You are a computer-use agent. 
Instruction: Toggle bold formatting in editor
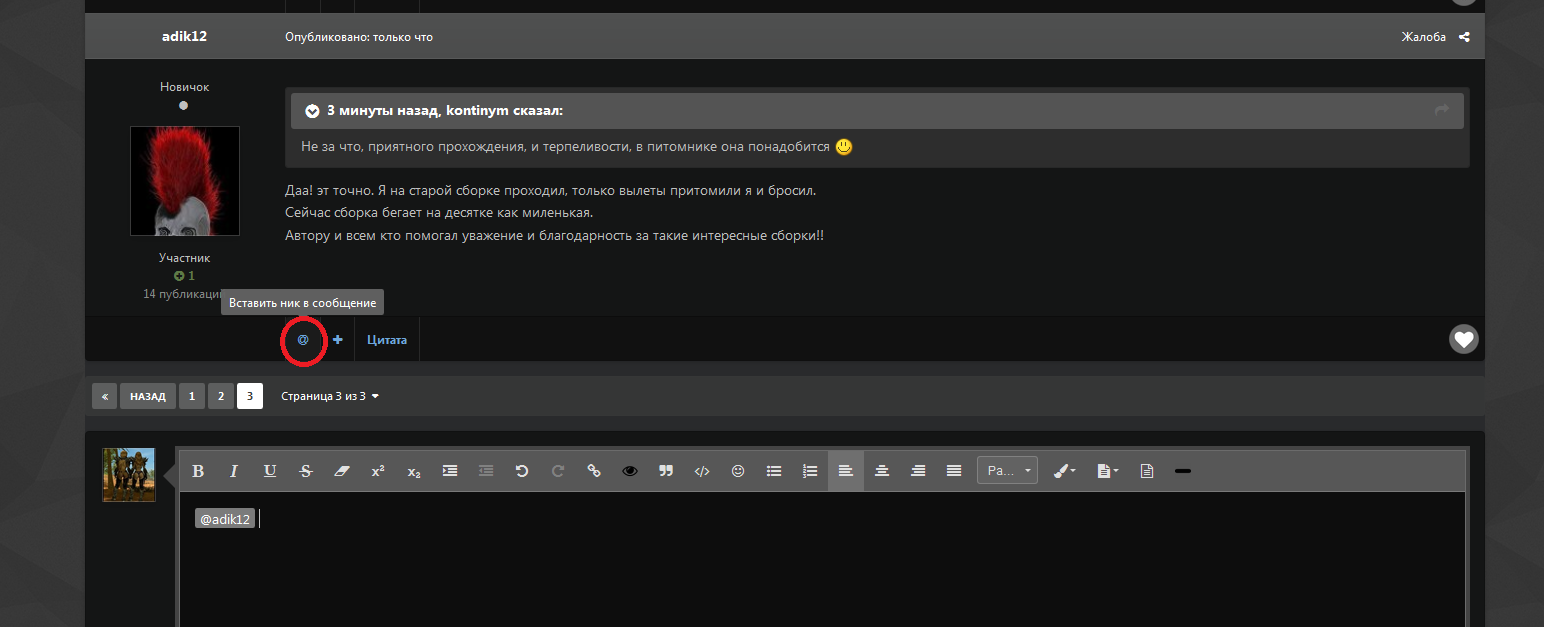coord(198,471)
